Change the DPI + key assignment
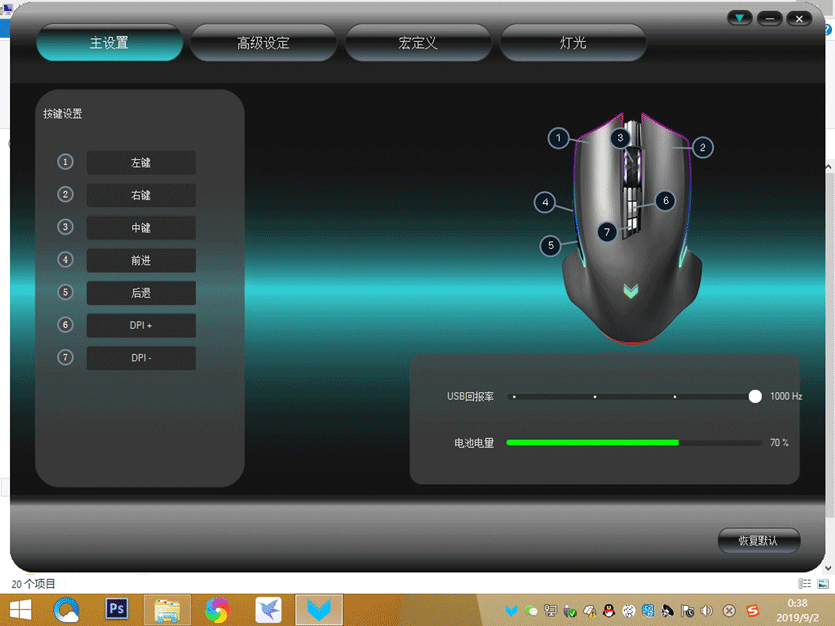 coord(141,325)
